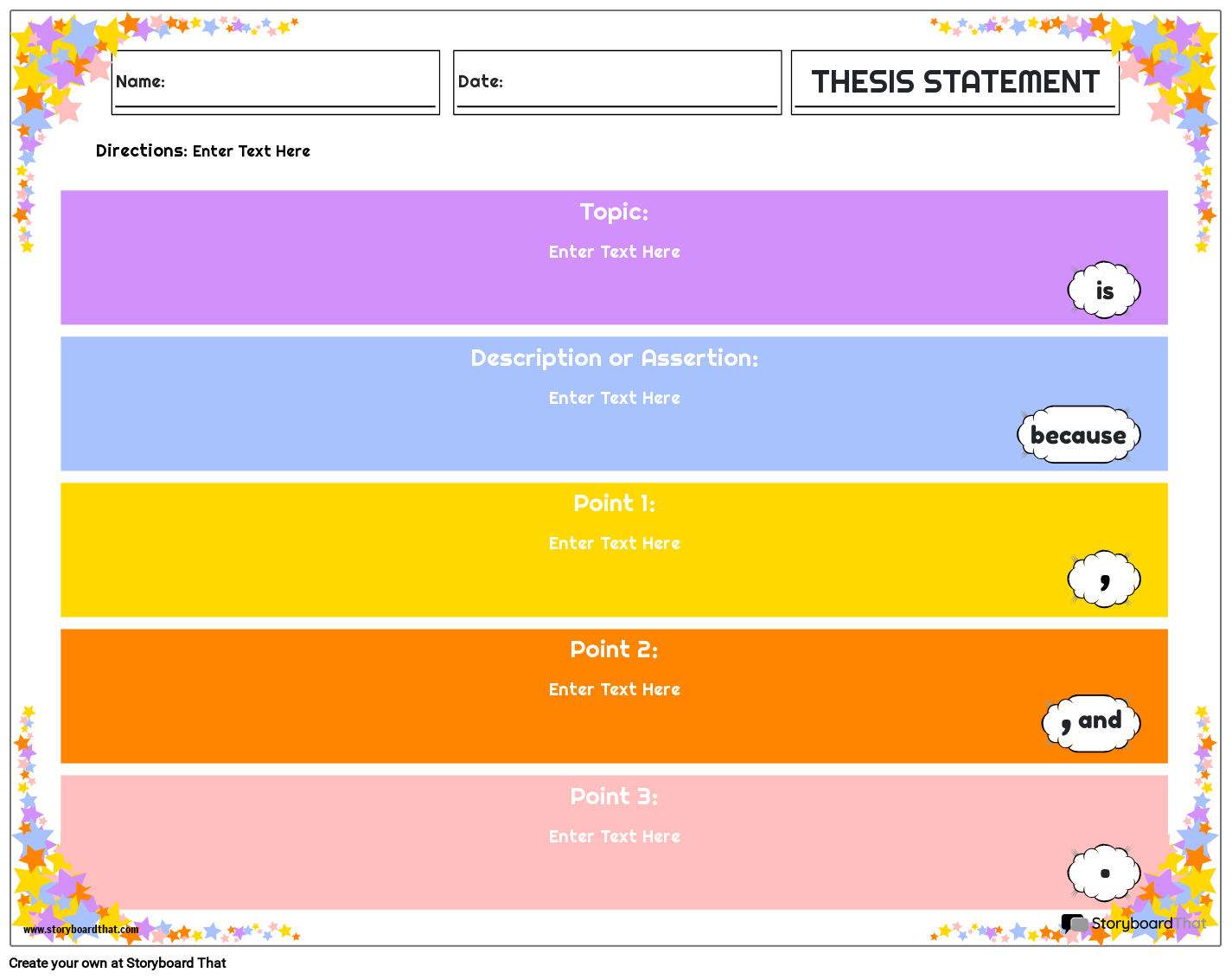Select the ", and" cloud bubble
Viewport: 1232px width, 979px height.
click(1090, 722)
